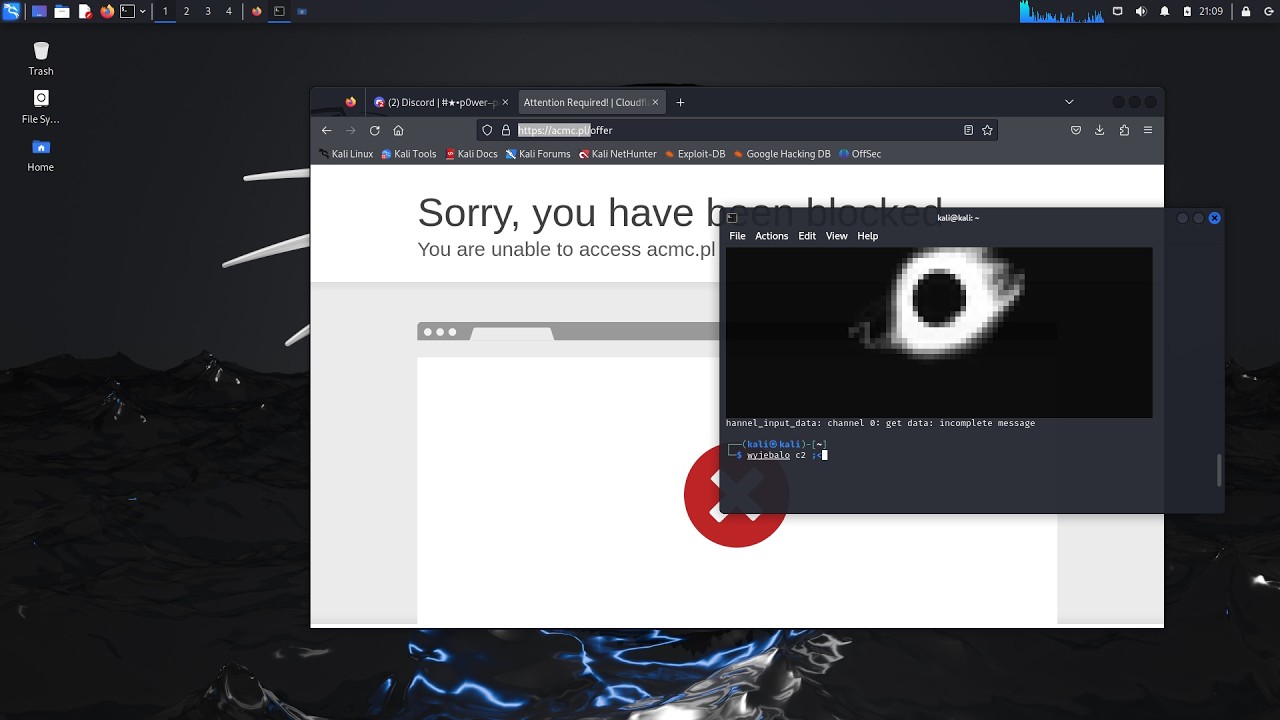Viewport: 1280px width, 720px height.
Task: Open the Firefox hamburger menu
Action: pos(1148,130)
